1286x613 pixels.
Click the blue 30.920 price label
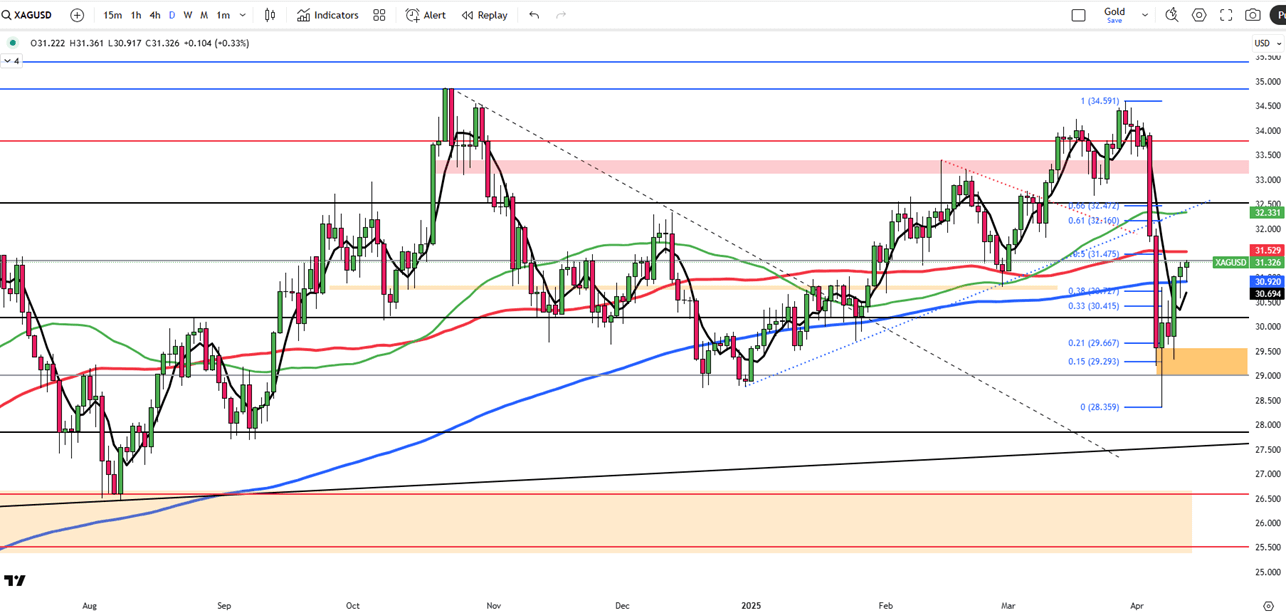(1266, 282)
